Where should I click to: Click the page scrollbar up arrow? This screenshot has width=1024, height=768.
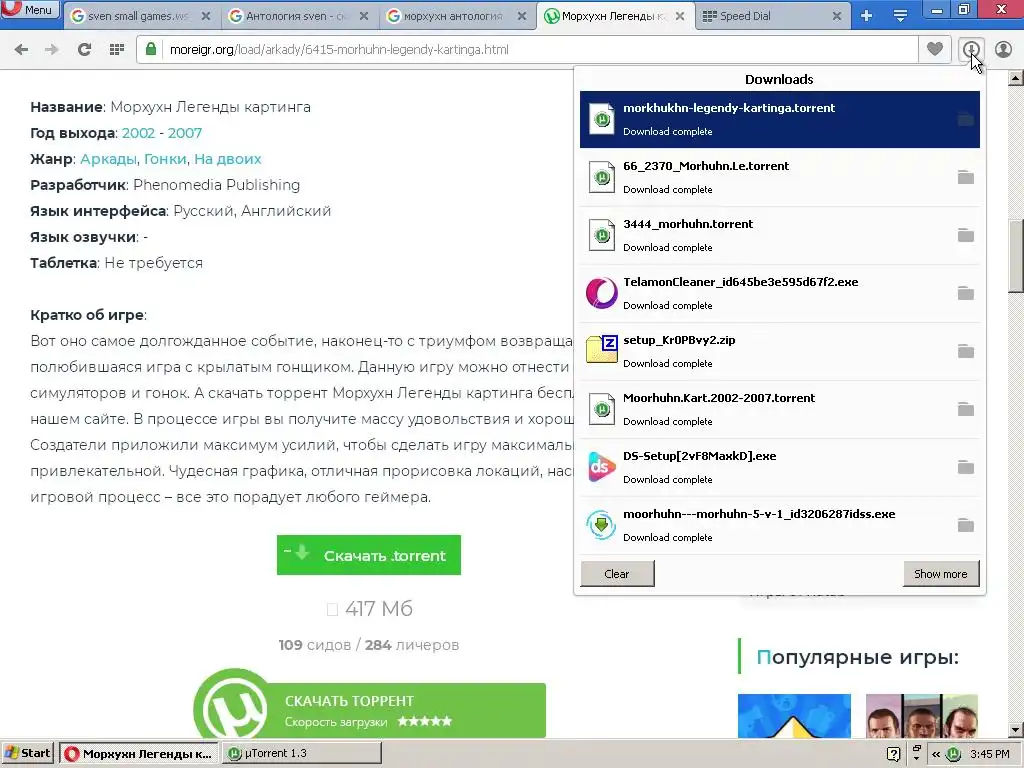point(1016,78)
